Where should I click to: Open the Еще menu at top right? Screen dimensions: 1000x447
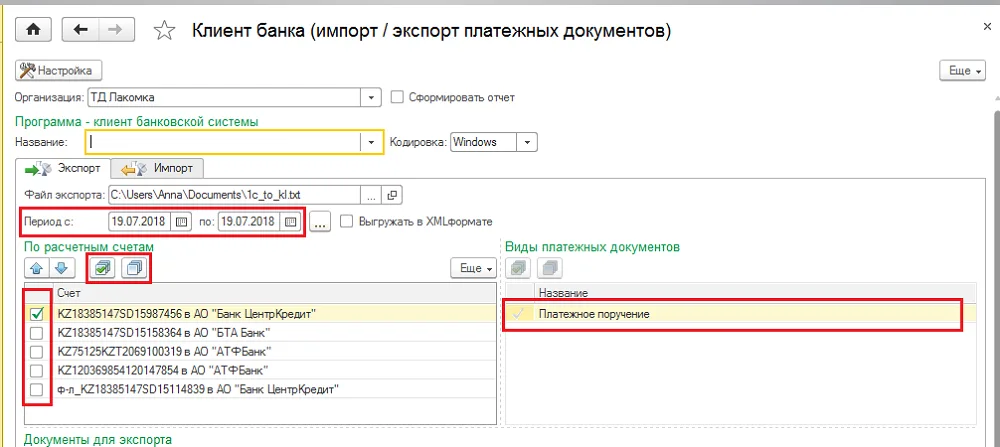click(x=963, y=71)
